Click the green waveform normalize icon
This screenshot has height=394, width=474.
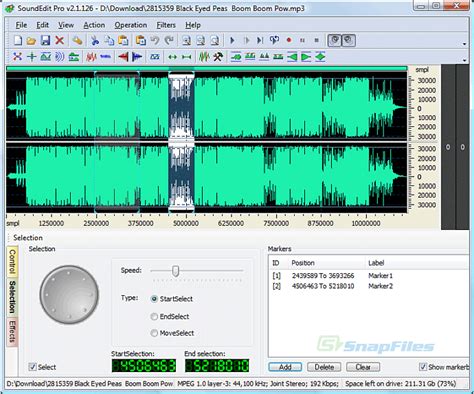click(x=204, y=57)
